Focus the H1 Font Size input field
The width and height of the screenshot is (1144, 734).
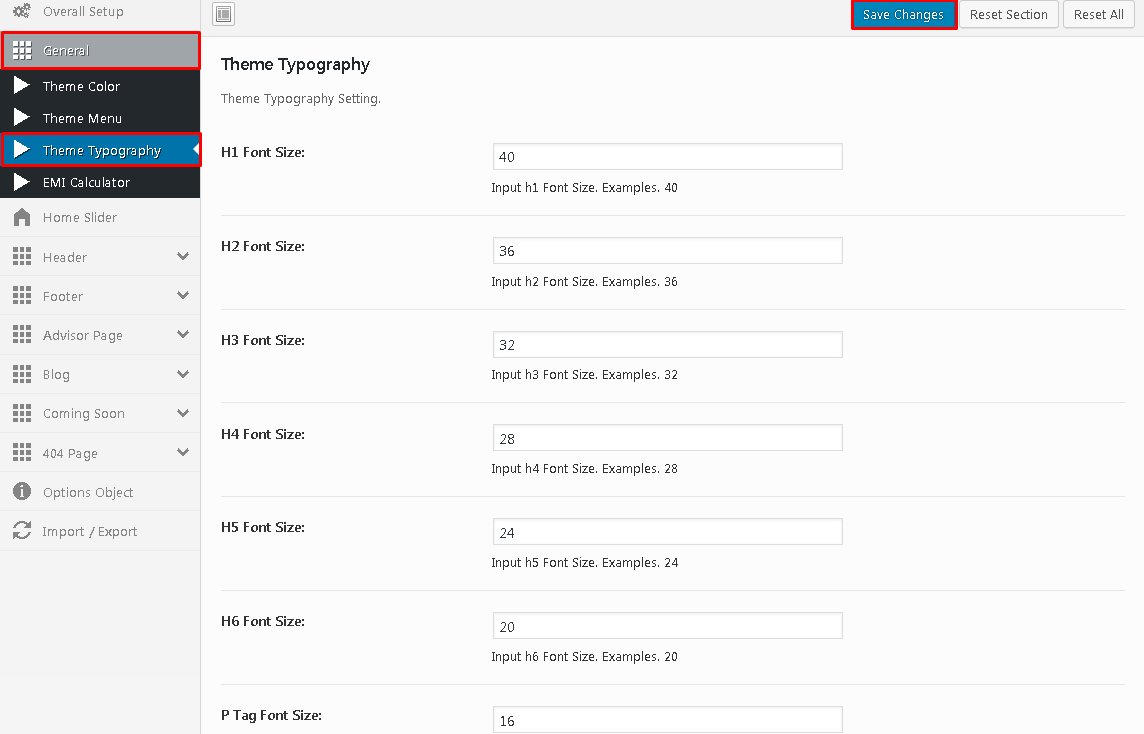[667, 157]
